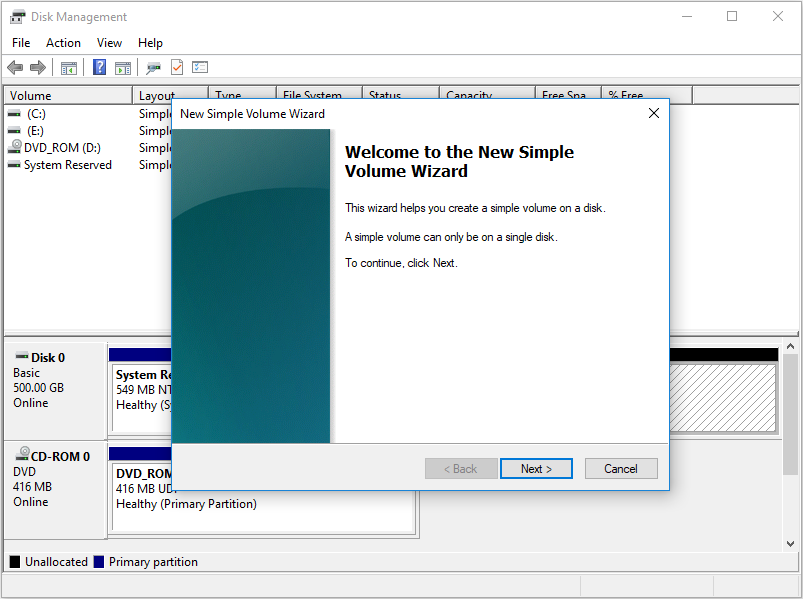Viewport: 803px width, 599px height.
Task: Sort by the File System column header
Action: (319, 94)
